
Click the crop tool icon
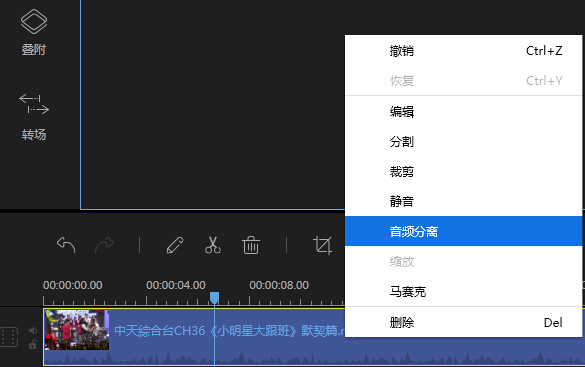(322, 245)
